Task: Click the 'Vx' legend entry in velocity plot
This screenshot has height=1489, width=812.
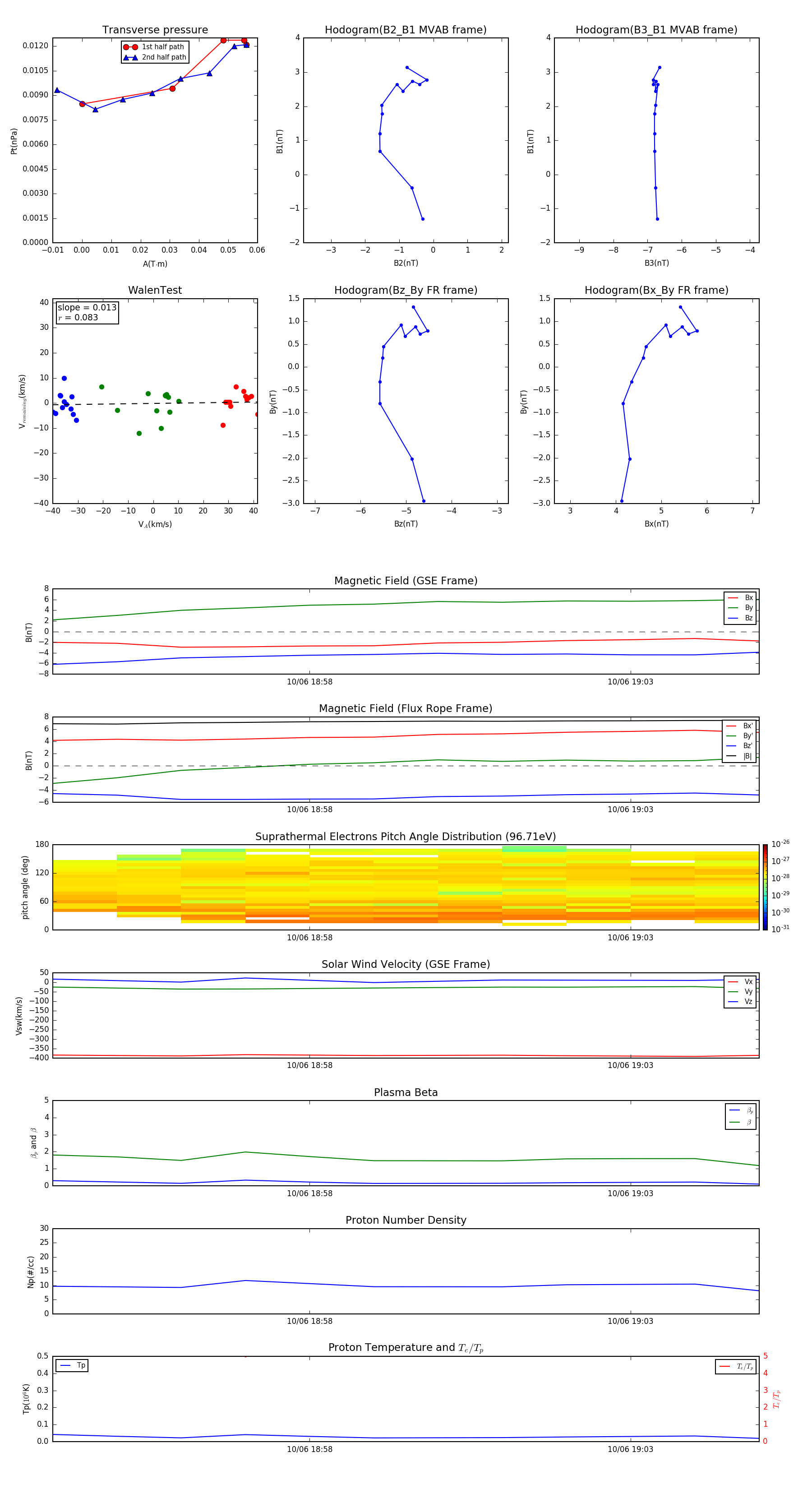Action: point(740,981)
